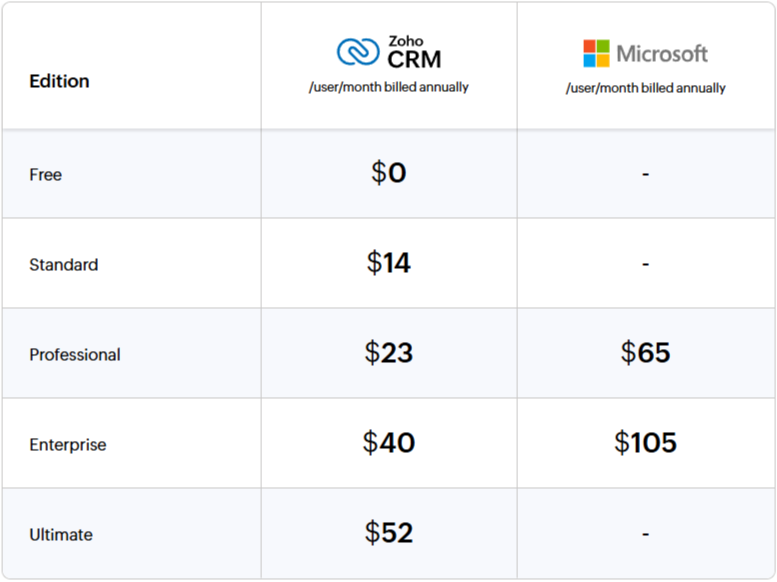Click the Standard edition row label

click(x=64, y=265)
